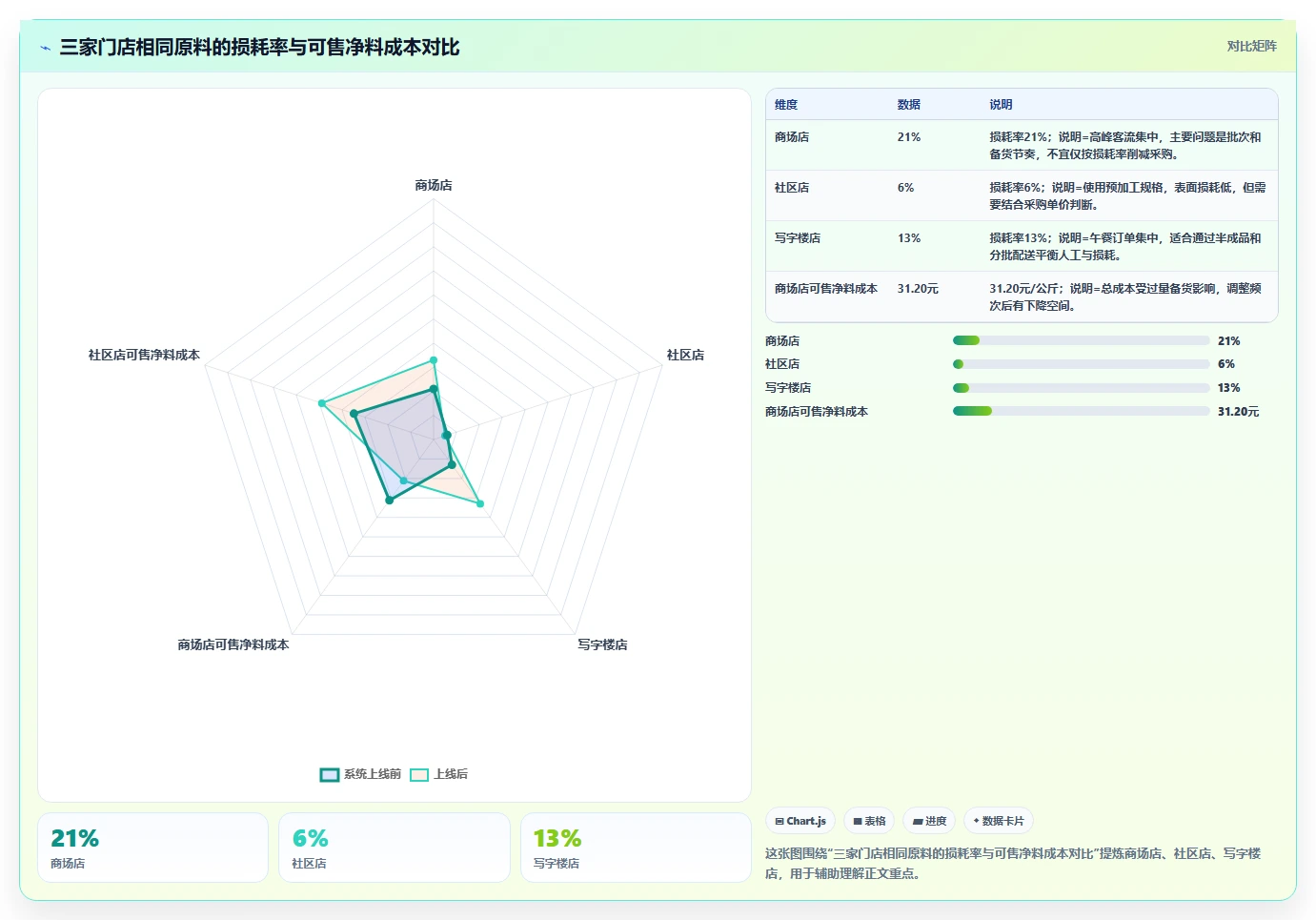Click the 上线后 data point on the 写字楼店 axis
This screenshot has height=920, width=1316.
[x=480, y=503]
